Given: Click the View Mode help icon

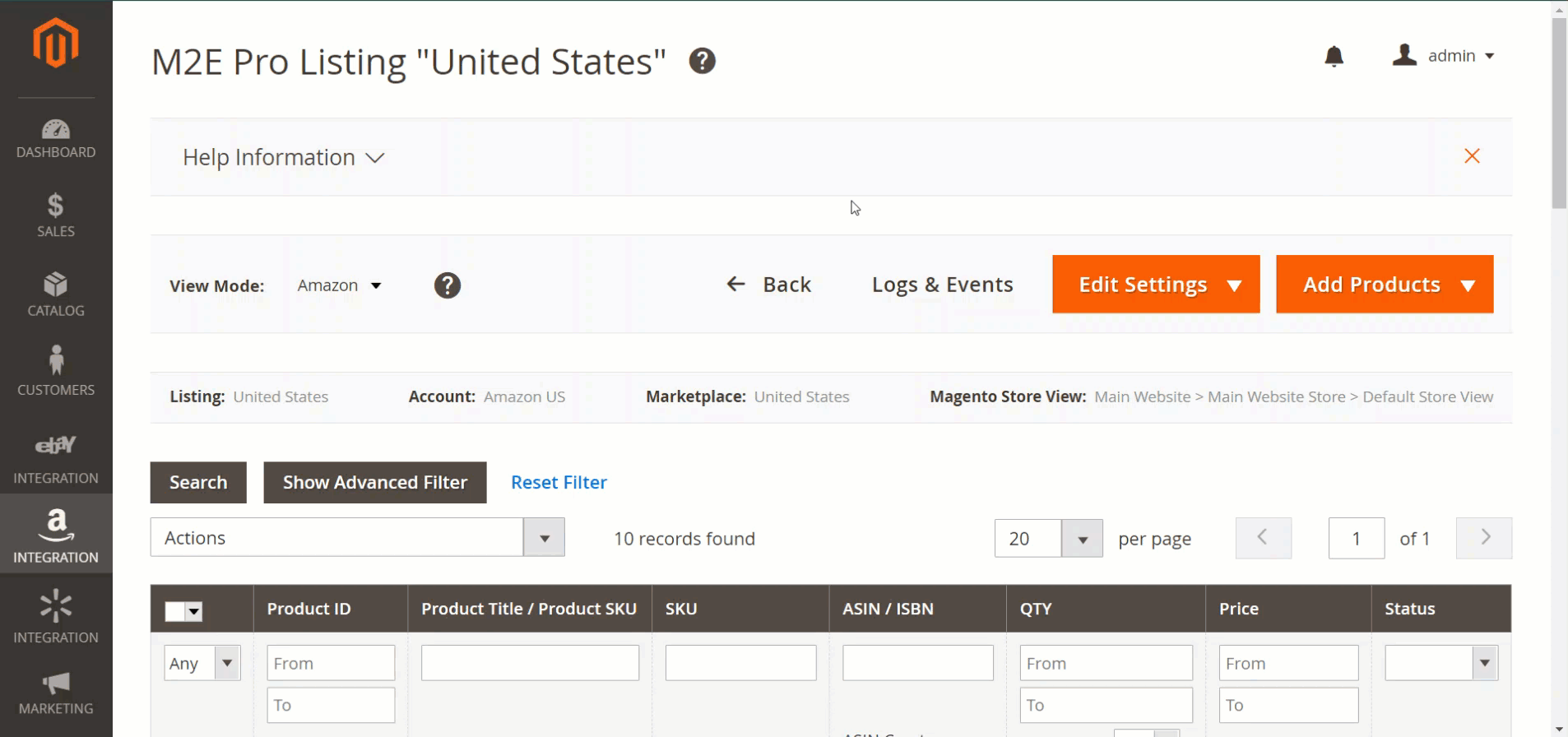Looking at the screenshot, I should (447, 285).
